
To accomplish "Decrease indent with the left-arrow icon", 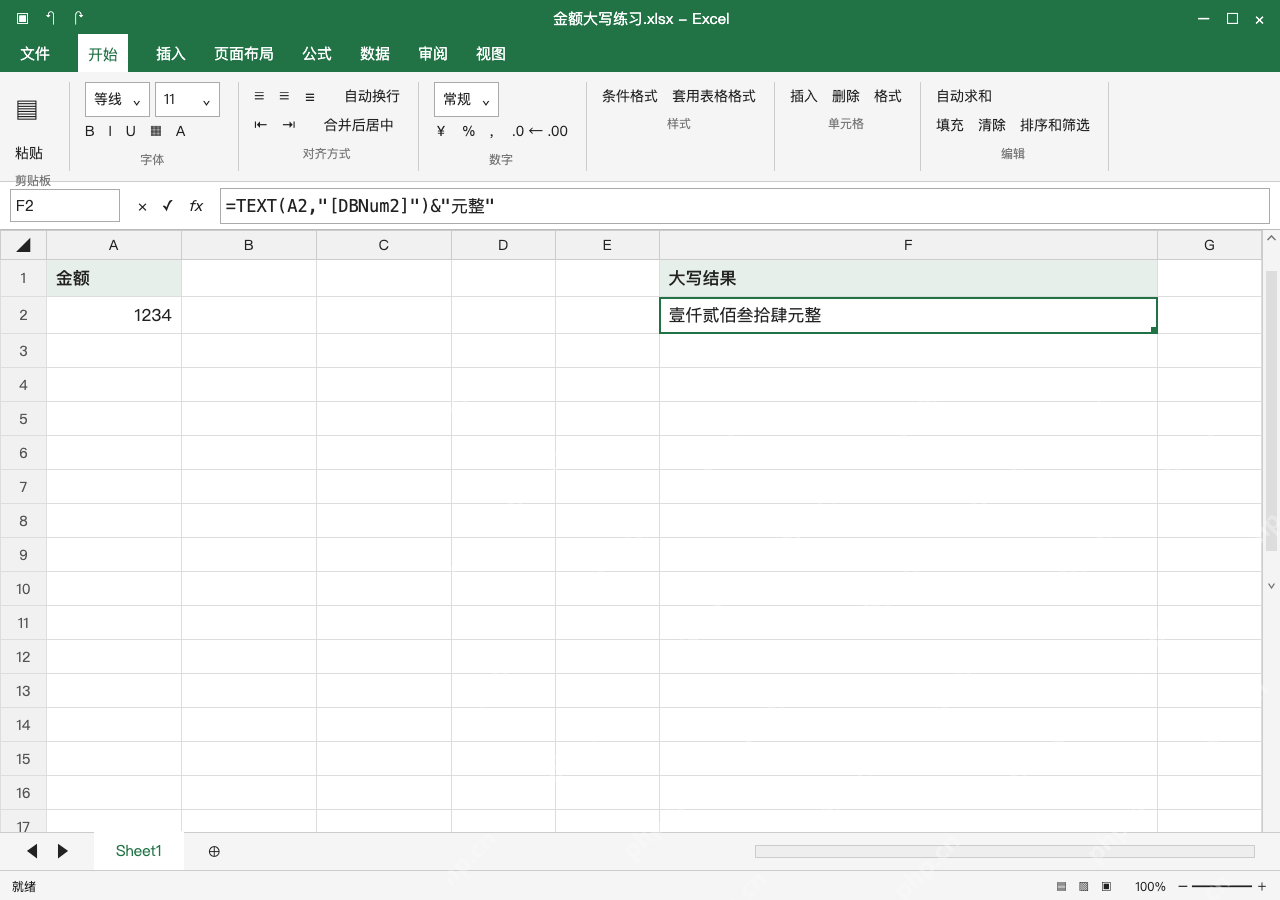I will [x=261, y=125].
